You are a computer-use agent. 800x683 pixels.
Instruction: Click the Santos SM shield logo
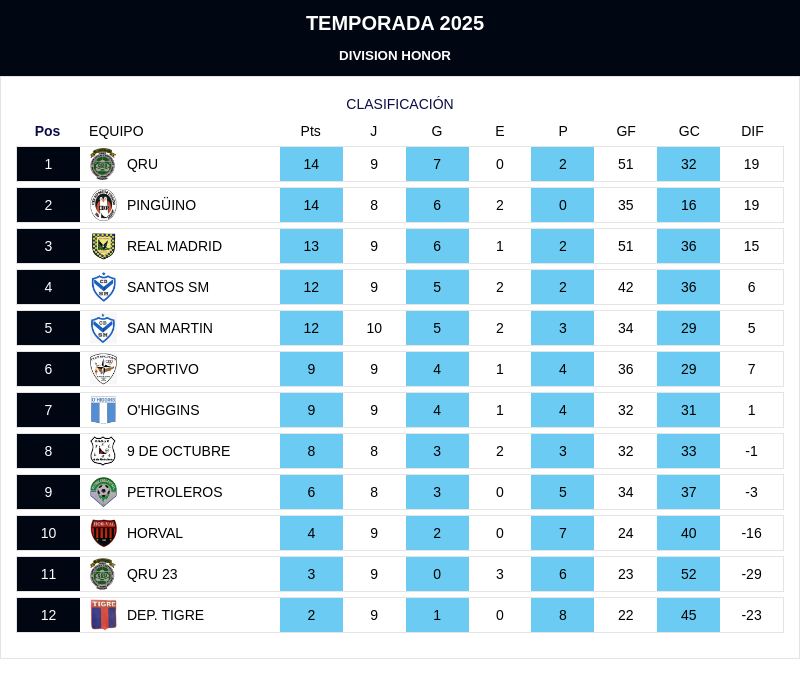(x=103, y=287)
